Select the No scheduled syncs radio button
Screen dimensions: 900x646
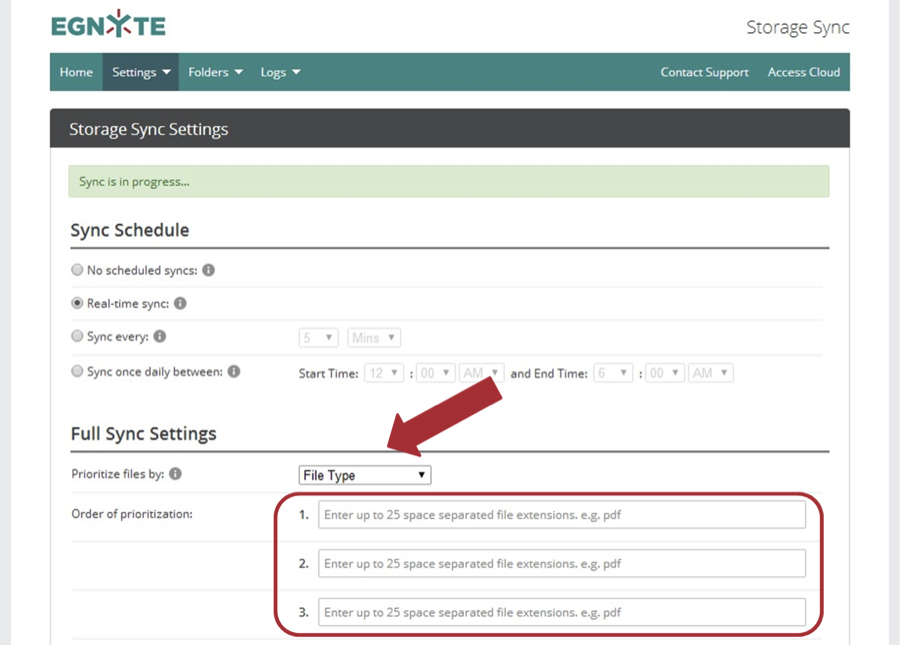77,270
